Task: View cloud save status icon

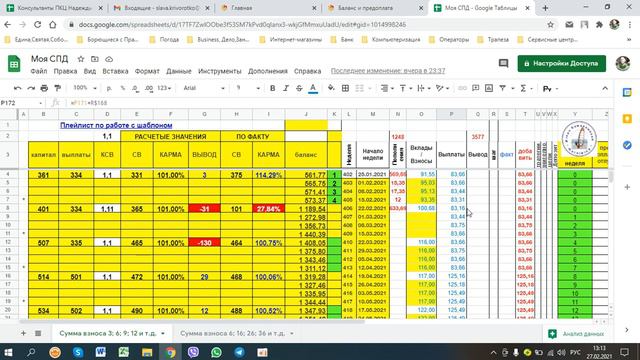Action: [109, 59]
